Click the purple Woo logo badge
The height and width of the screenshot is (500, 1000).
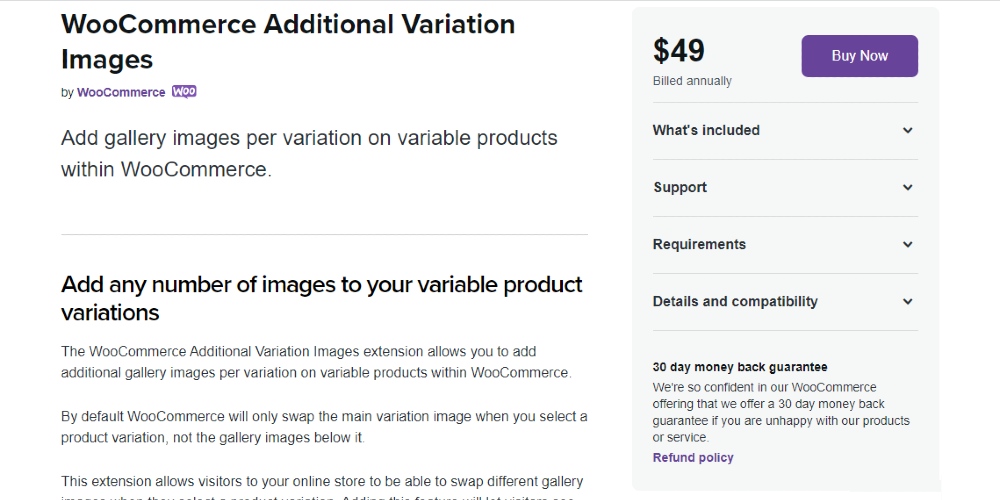pyautogui.click(x=184, y=92)
